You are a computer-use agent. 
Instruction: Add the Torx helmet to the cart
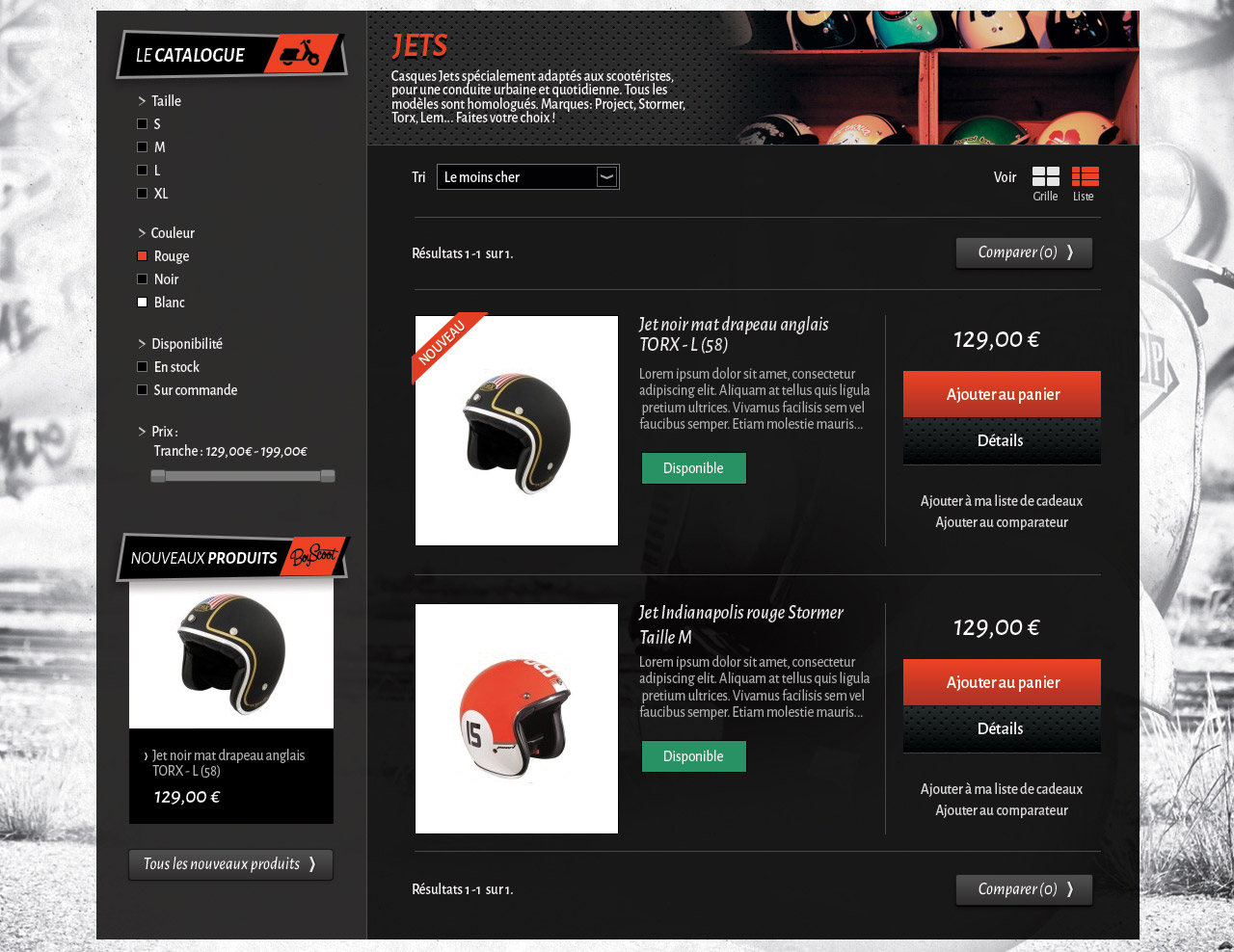pos(1002,394)
